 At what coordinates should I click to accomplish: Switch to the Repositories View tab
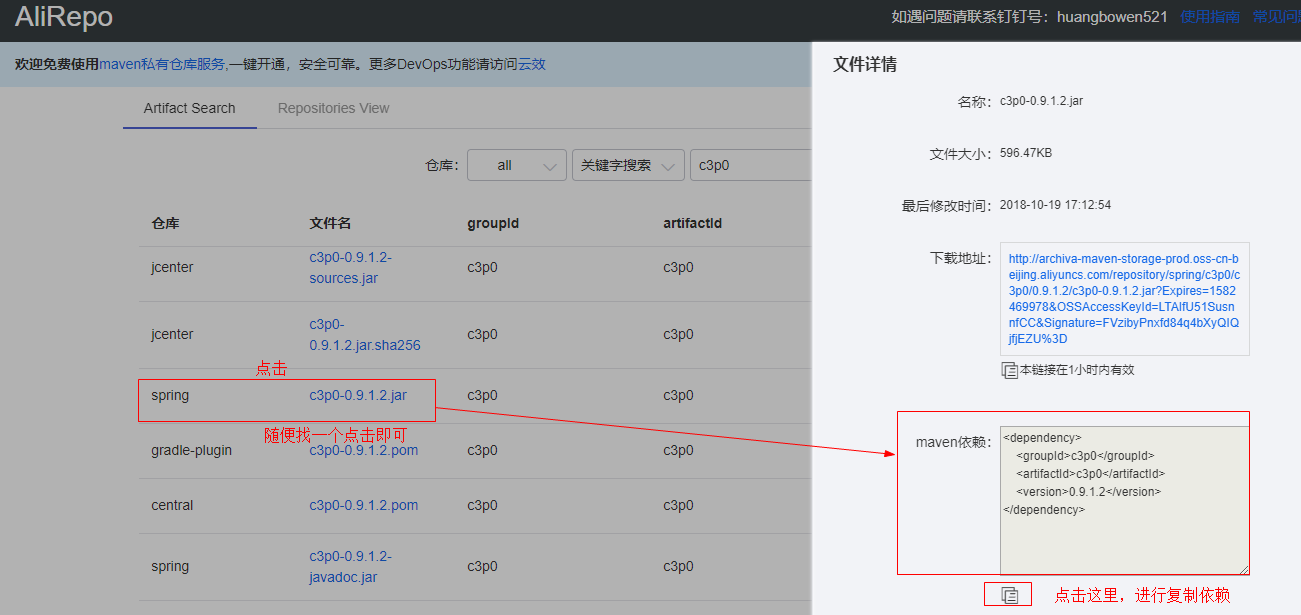point(334,108)
